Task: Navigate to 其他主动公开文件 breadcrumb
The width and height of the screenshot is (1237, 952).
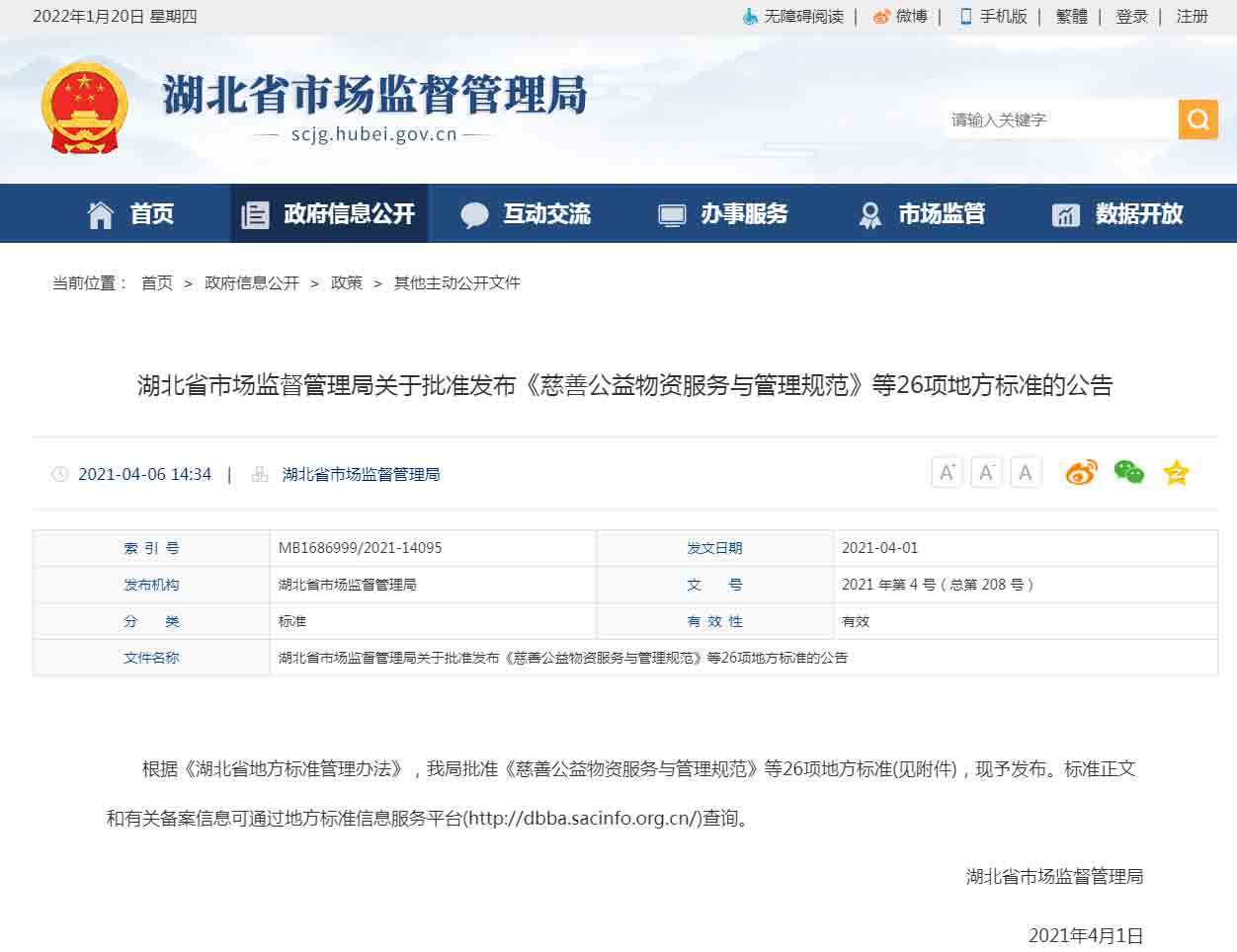Action: [456, 283]
